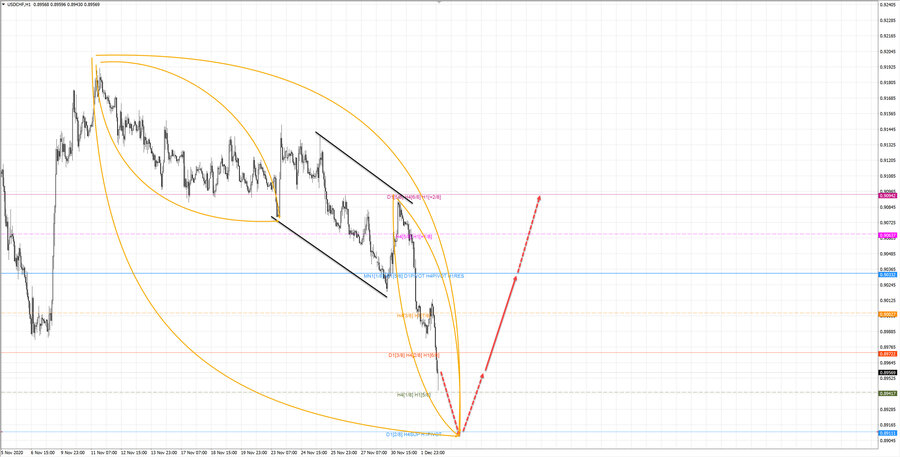Click the 1 Dec 23:00 time label
900x457 pixels.
coord(433,452)
